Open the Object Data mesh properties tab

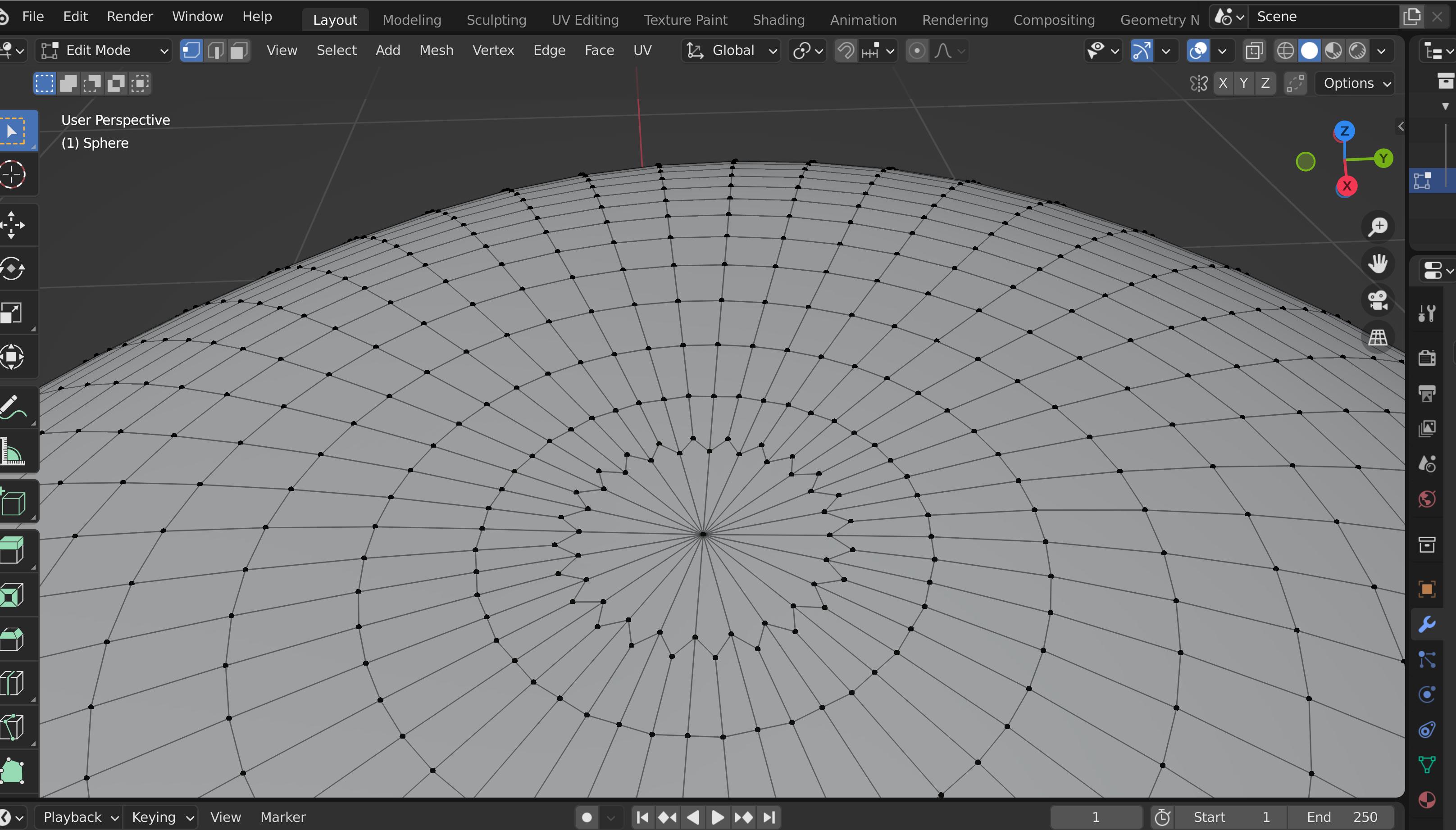pyautogui.click(x=1427, y=764)
